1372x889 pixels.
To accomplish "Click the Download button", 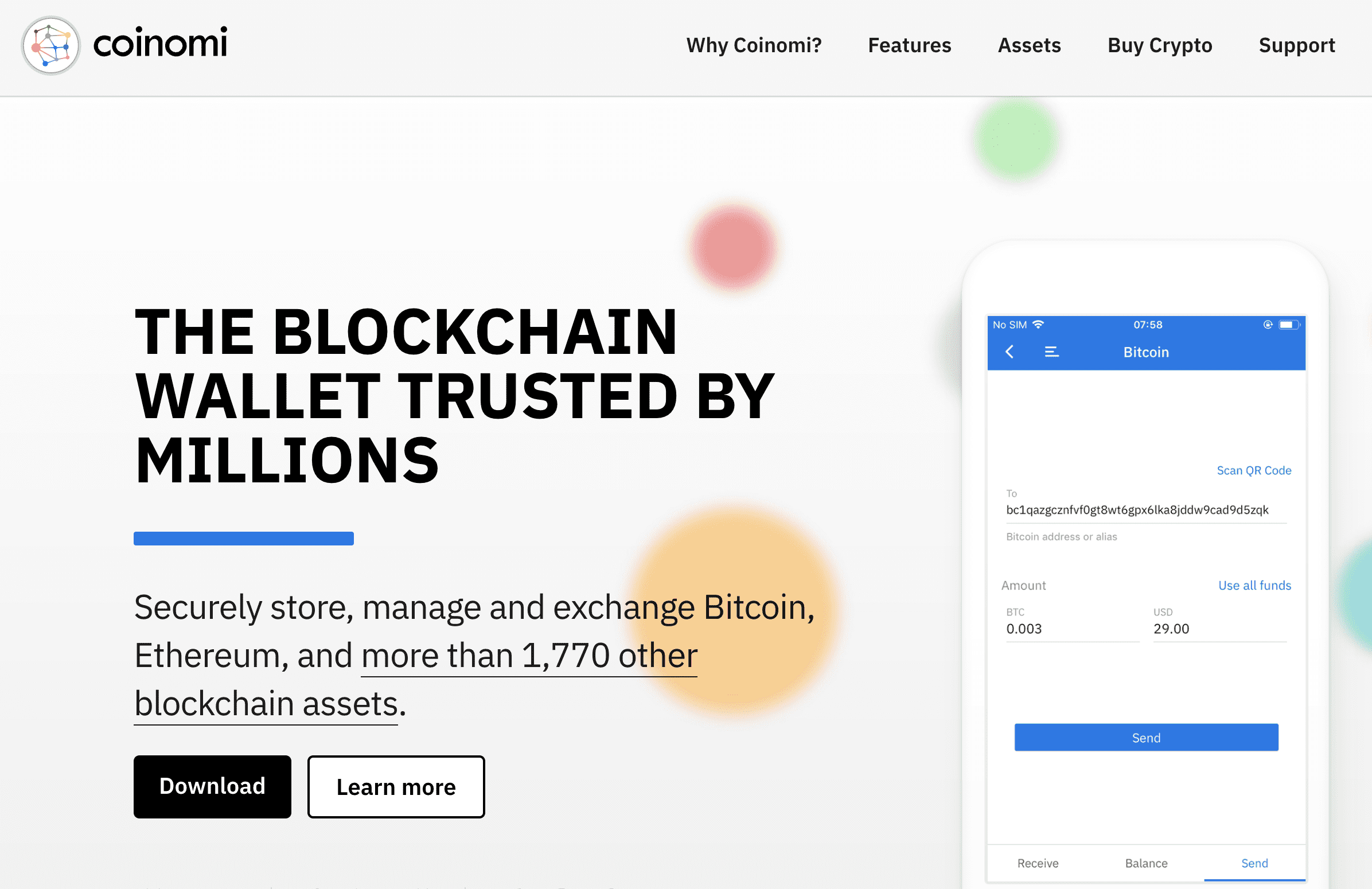I will tap(212, 786).
